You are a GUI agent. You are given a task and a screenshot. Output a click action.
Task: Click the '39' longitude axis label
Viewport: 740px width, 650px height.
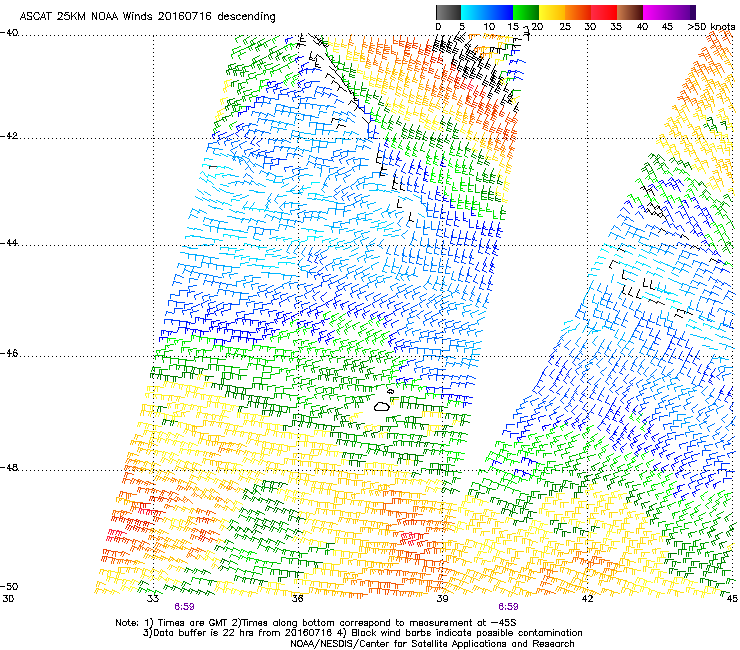pyautogui.click(x=442, y=599)
